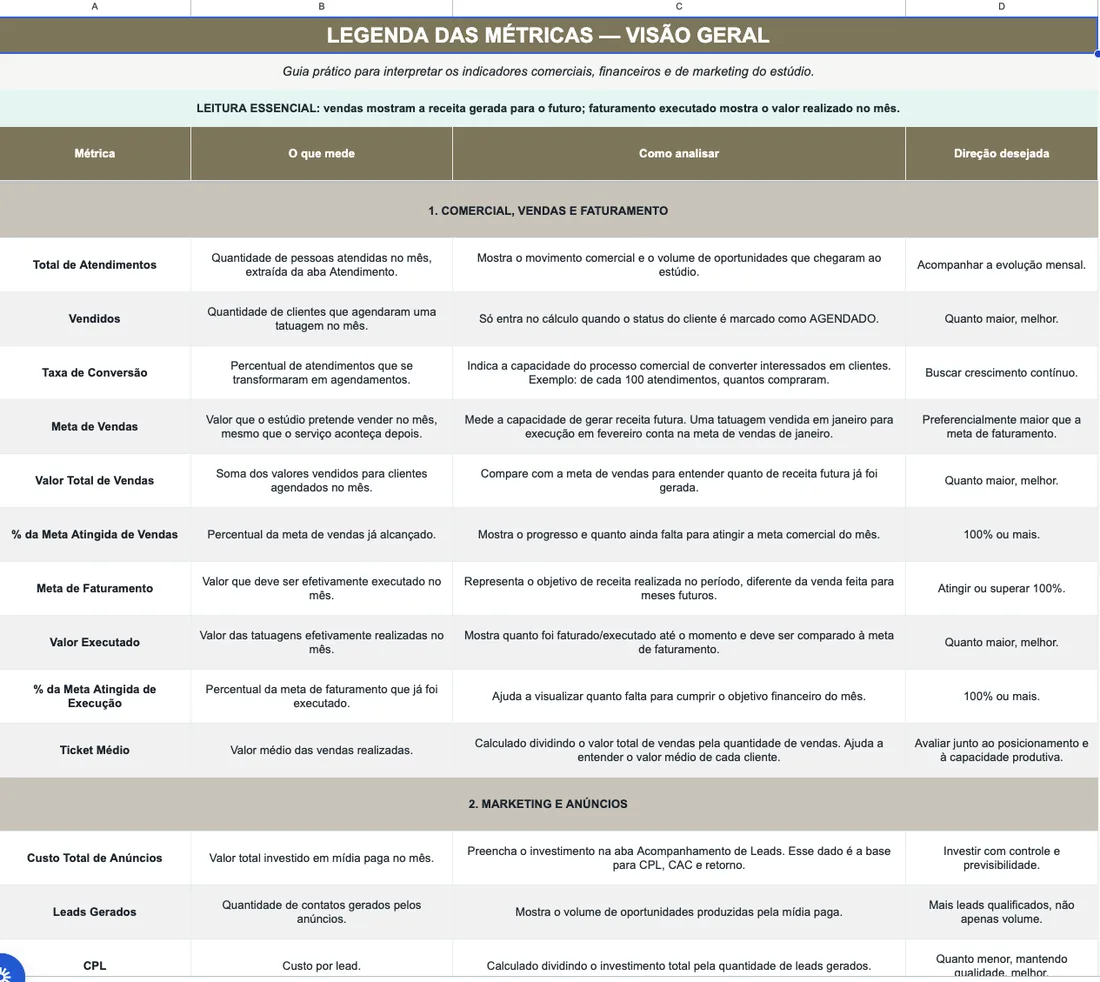The height and width of the screenshot is (982, 1100).
Task: Click the 'Taxa de Conversão' cell
Action: click(x=95, y=372)
